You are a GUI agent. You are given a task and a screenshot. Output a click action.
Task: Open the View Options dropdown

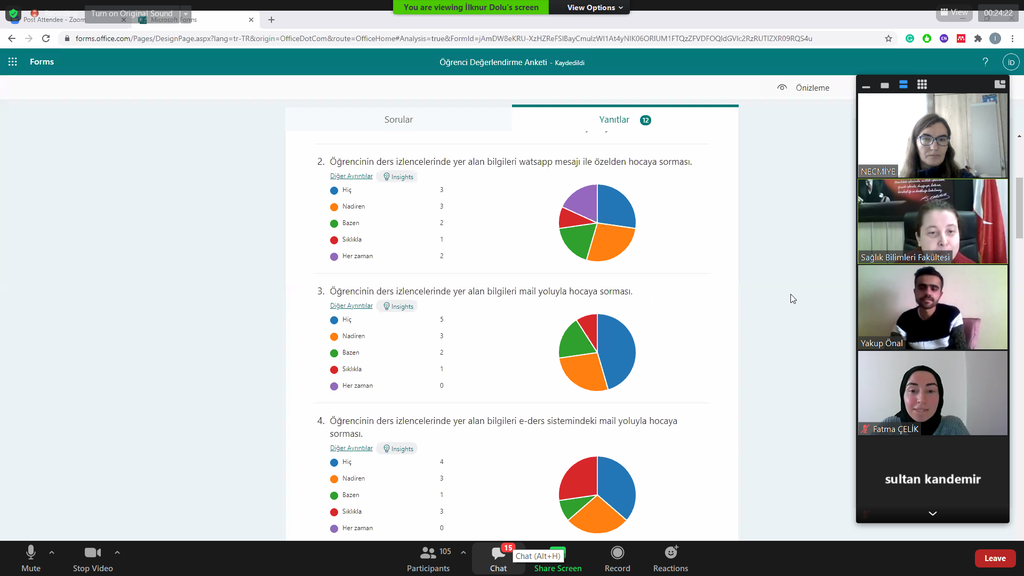tap(596, 8)
